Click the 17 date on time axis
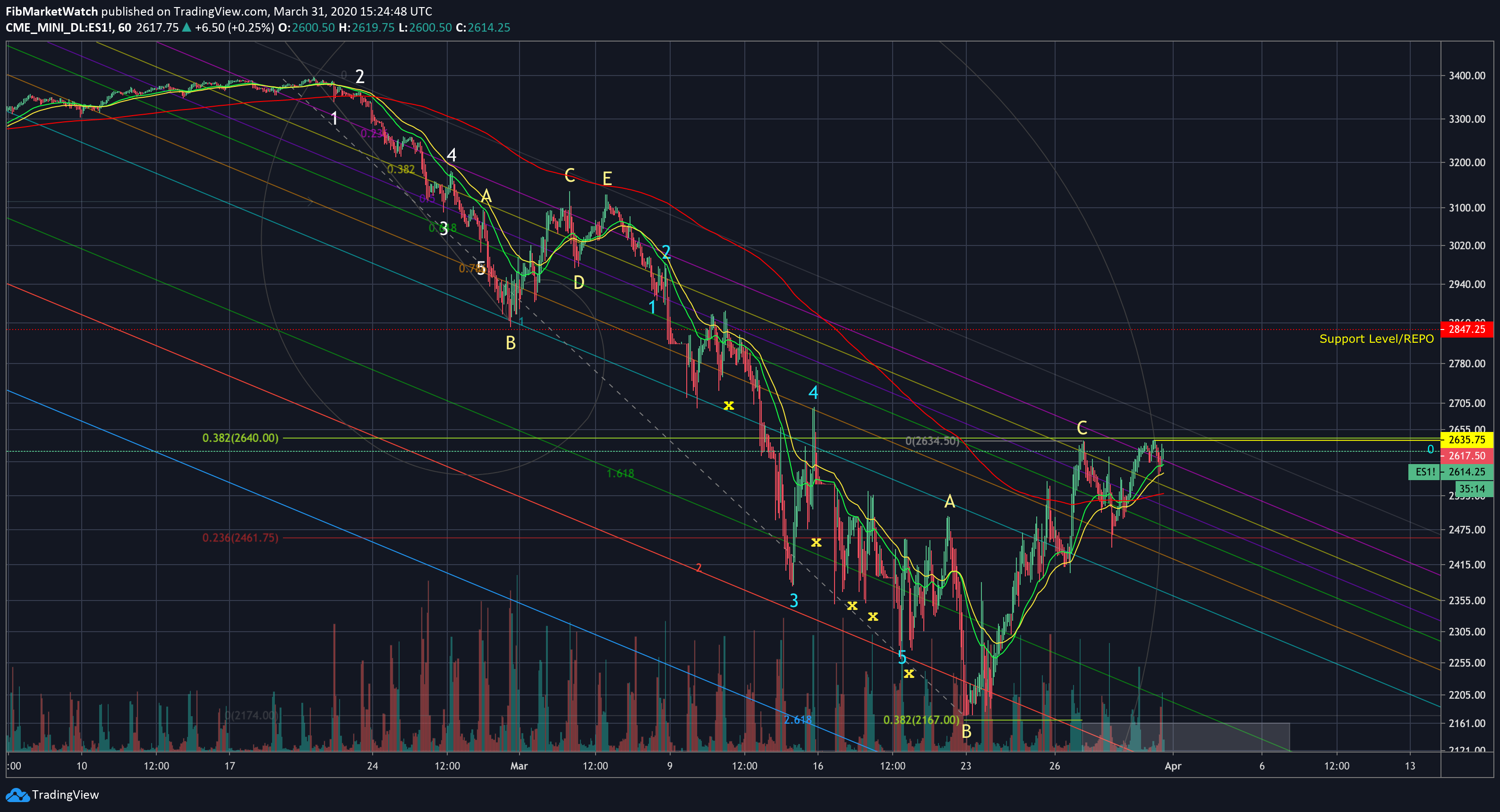This screenshot has width=1500, height=812. (x=230, y=766)
